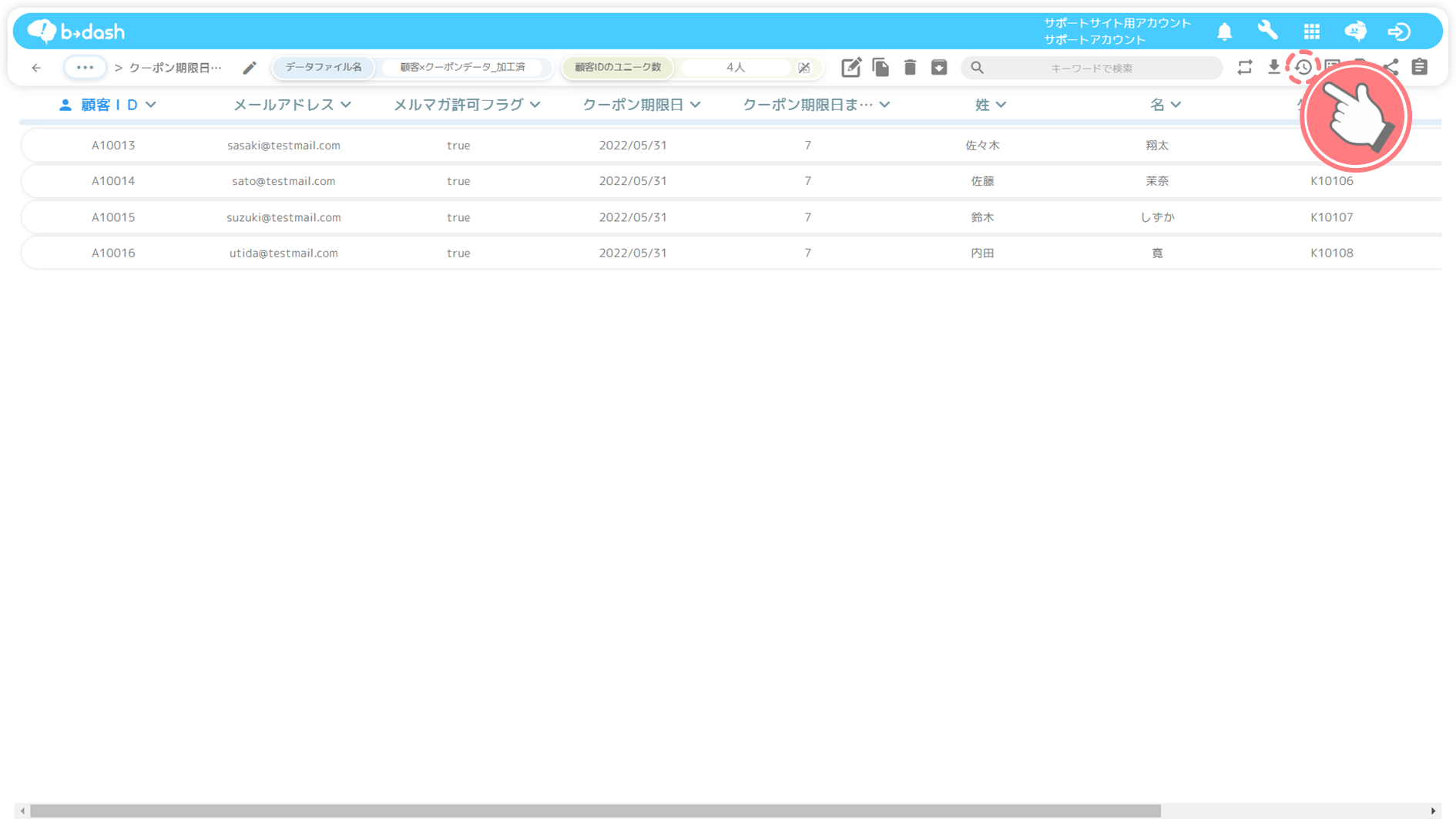Viewport: 1456px width, 819px height.
Task: Select the A10014 cell
Action: click(x=113, y=181)
